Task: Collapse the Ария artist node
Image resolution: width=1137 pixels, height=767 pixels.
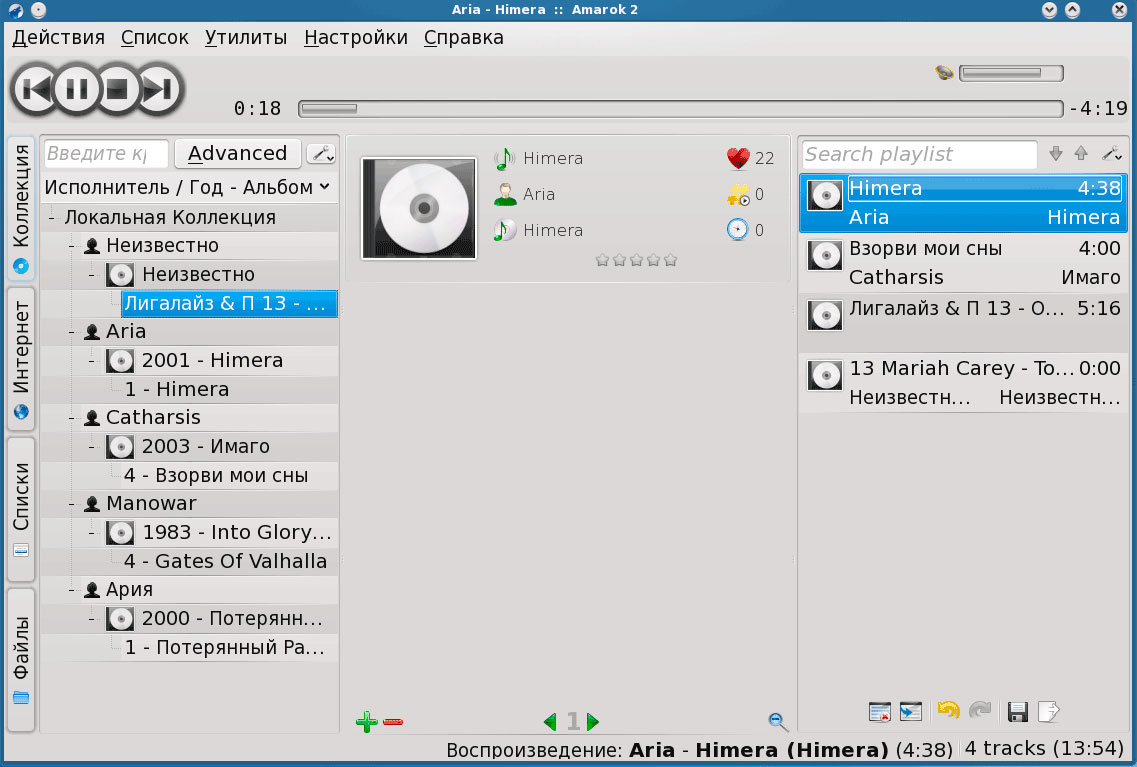Action: tap(72, 590)
